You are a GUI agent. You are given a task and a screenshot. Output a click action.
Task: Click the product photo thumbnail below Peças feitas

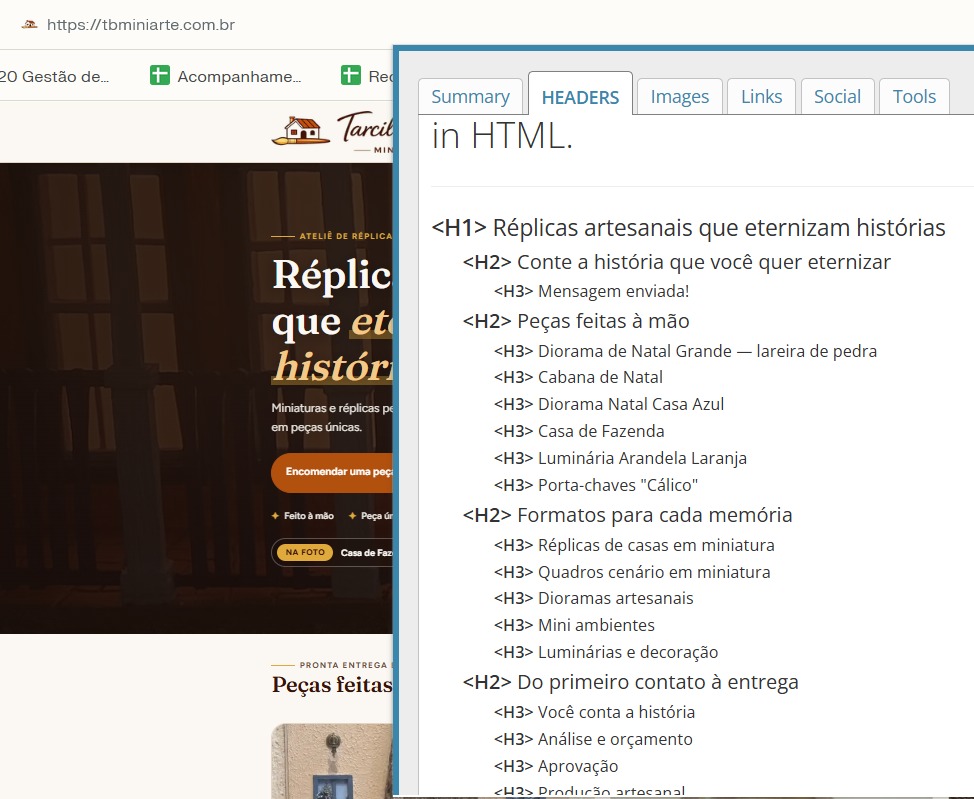[x=332, y=761]
